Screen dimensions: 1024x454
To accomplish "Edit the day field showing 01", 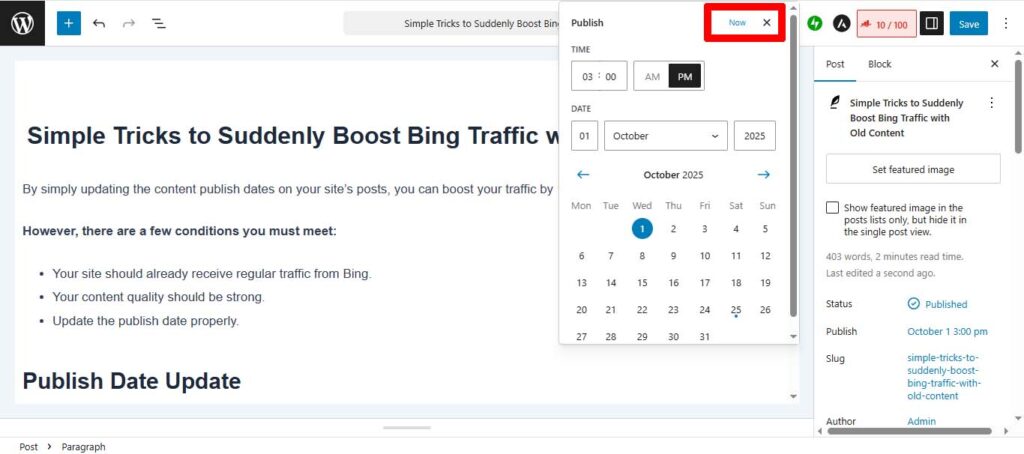I will [584, 136].
